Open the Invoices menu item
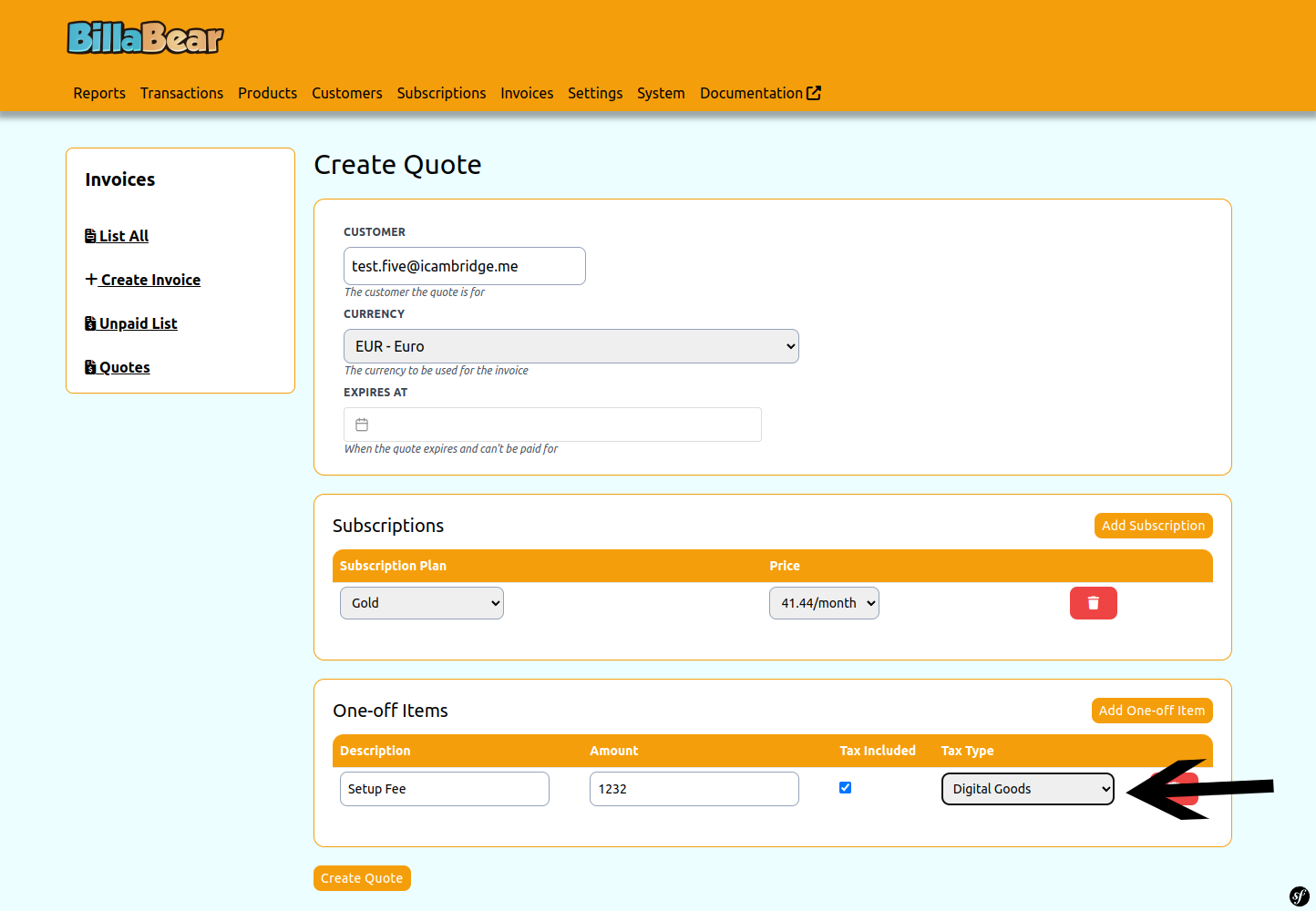Screen dimensions: 1316x911 (527, 93)
